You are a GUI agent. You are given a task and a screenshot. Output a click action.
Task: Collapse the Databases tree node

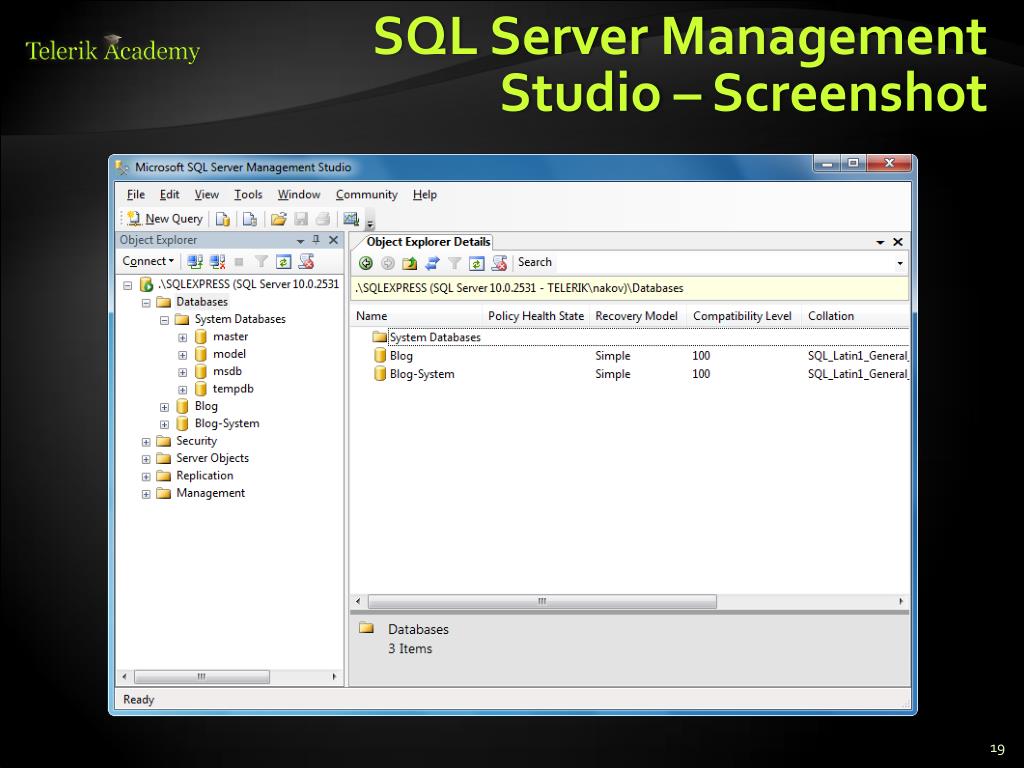(x=146, y=303)
